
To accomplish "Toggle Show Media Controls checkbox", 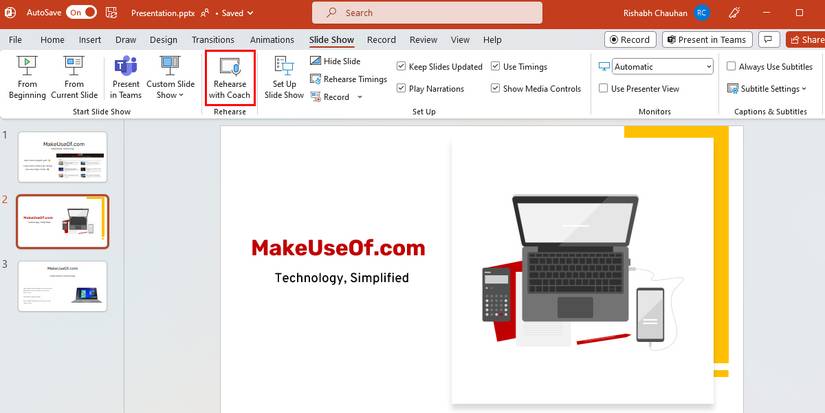I will (x=495, y=88).
